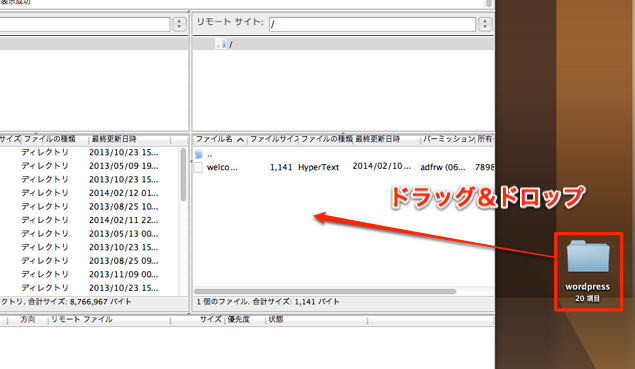Select the welco... file icon in remote list

[x=198, y=167]
